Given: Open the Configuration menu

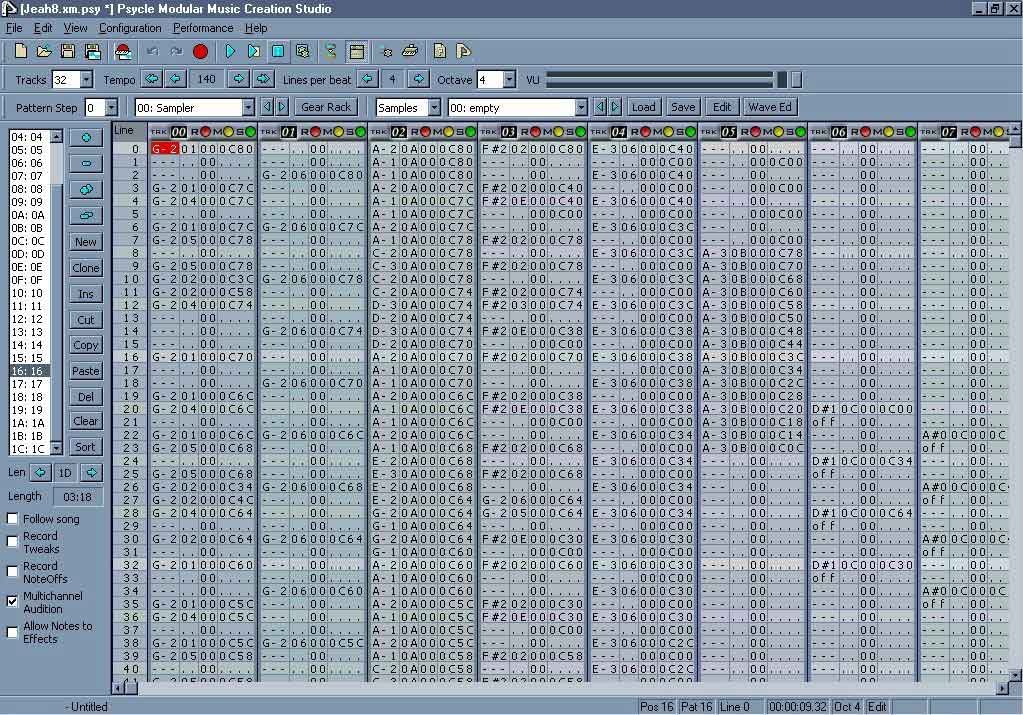Looking at the screenshot, I should (x=130, y=28).
